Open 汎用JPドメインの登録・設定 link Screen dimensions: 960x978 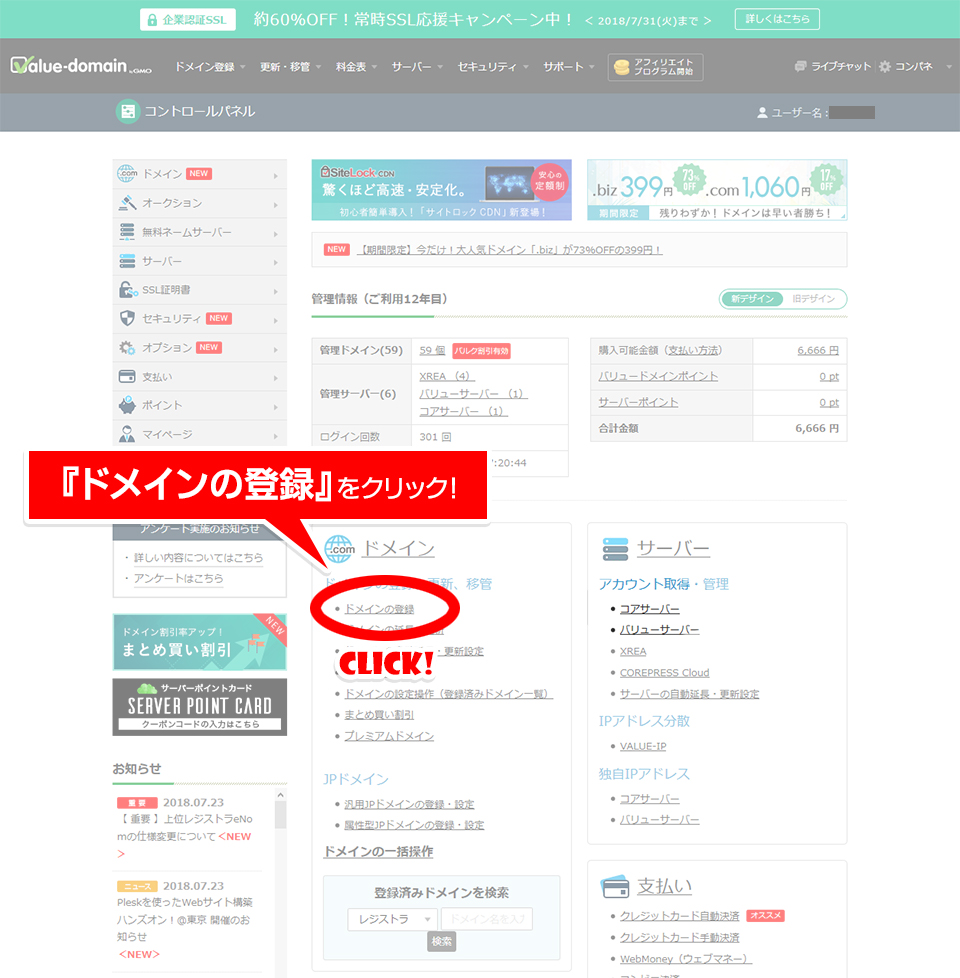tap(409, 805)
